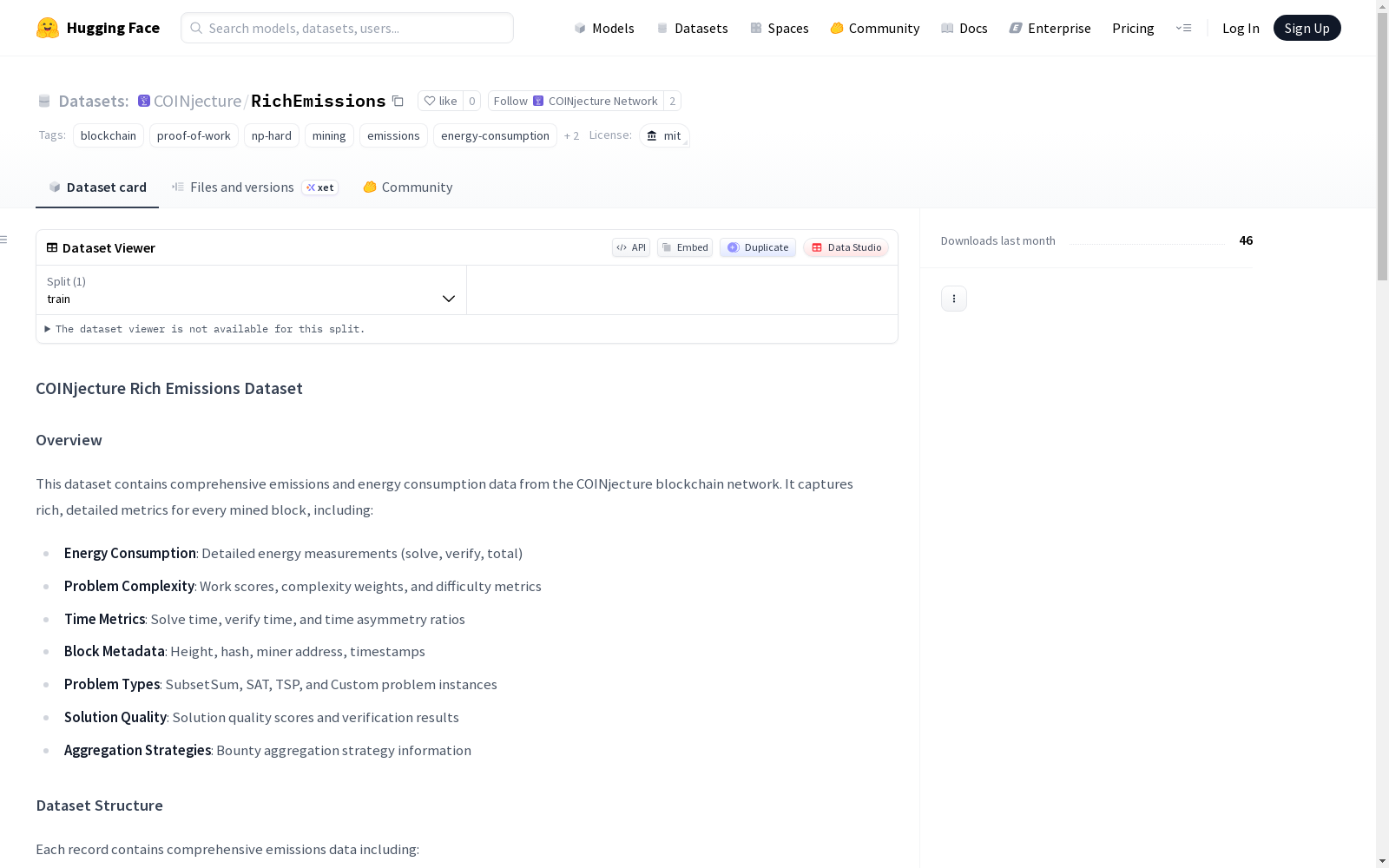Expand the dataset viewer not available message
Image resolution: width=1389 pixels, height=868 pixels.
tap(205, 329)
